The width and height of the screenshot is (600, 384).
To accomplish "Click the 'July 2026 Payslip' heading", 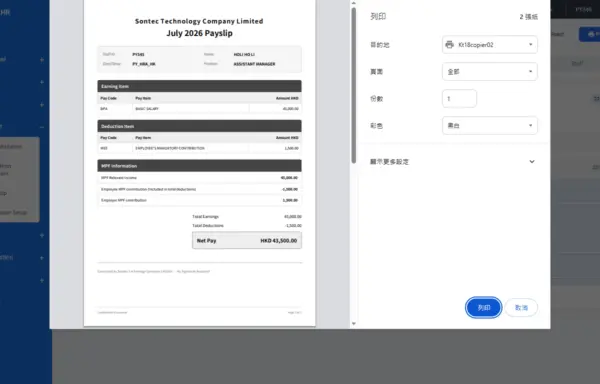I will coord(199,33).
